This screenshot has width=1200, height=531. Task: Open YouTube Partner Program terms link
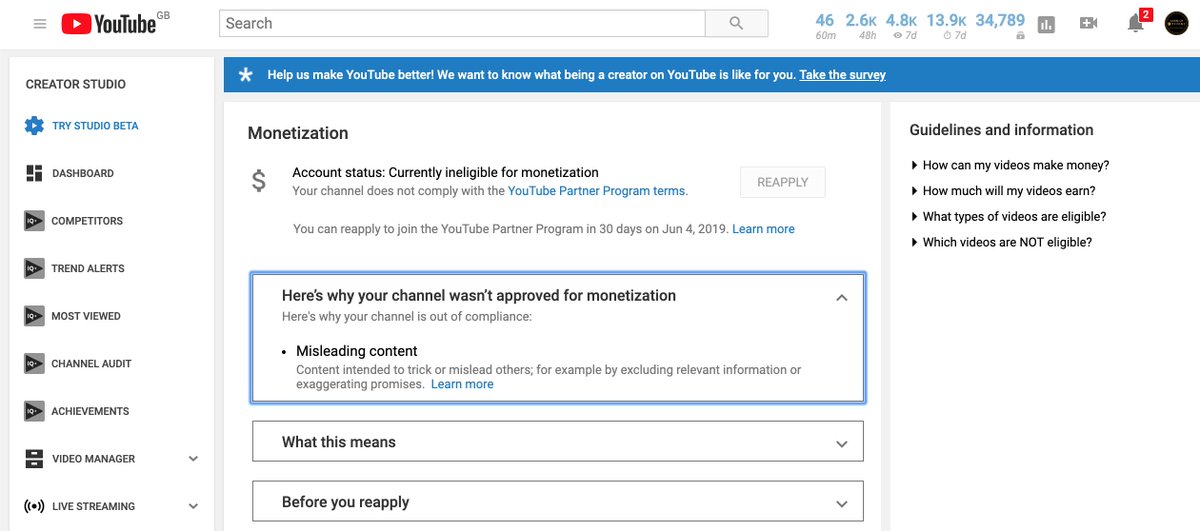coord(596,190)
